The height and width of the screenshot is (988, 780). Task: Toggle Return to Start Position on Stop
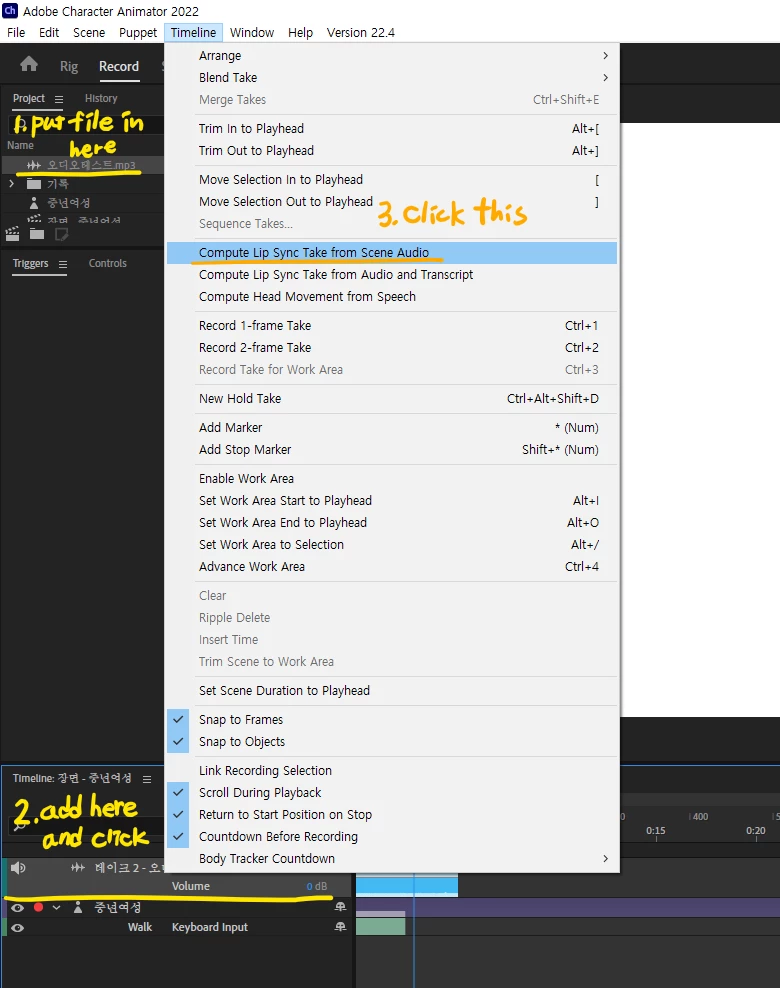(392, 815)
